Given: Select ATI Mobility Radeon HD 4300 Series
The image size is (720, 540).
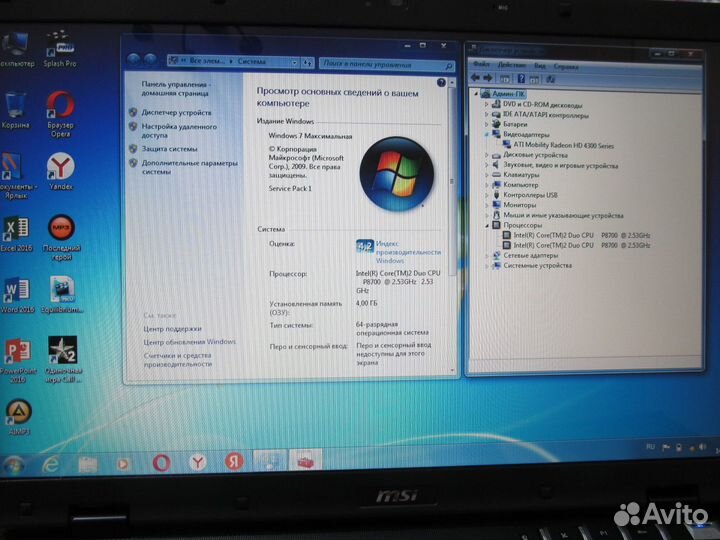Looking at the screenshot, I should coord(563,145).
